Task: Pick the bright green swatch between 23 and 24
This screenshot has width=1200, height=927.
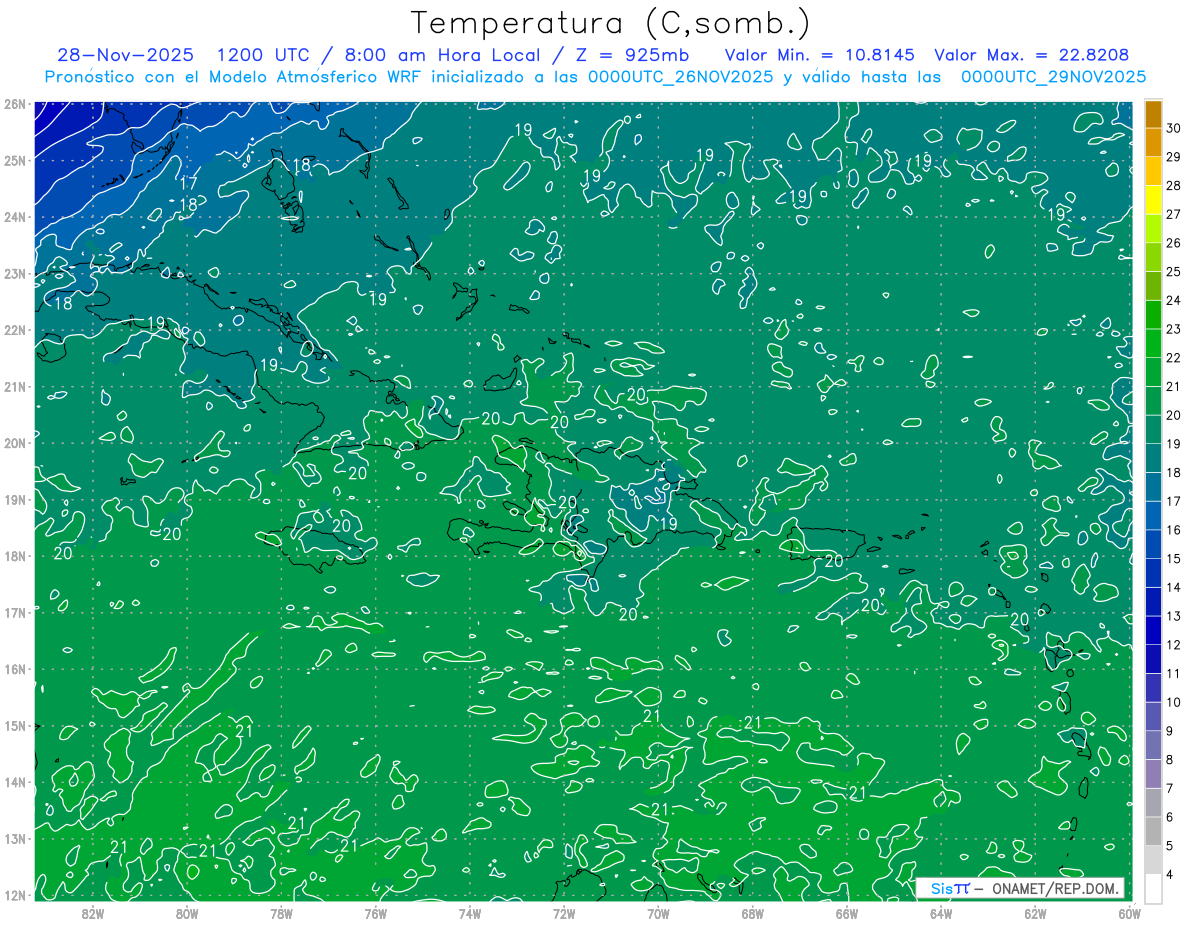Action: tap(1153, 315)
